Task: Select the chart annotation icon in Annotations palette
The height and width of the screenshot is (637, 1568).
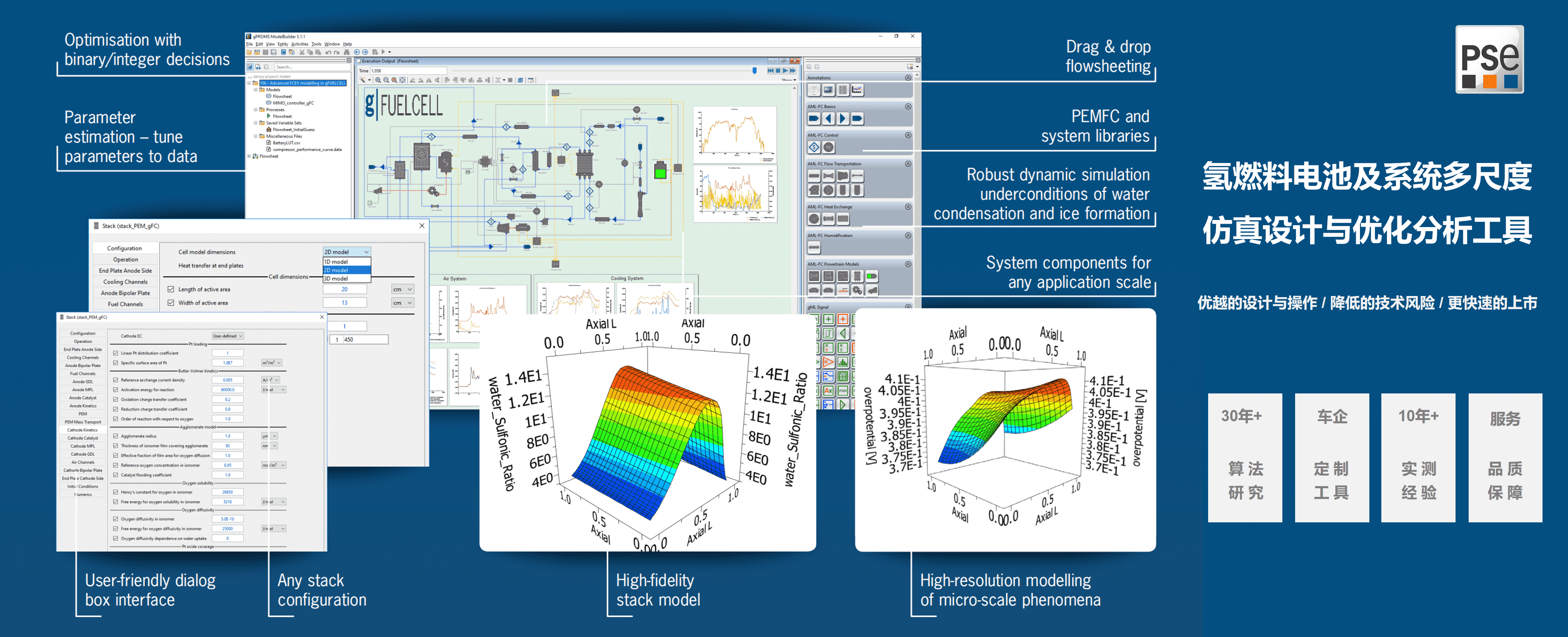Action: [x=857, y=90]
